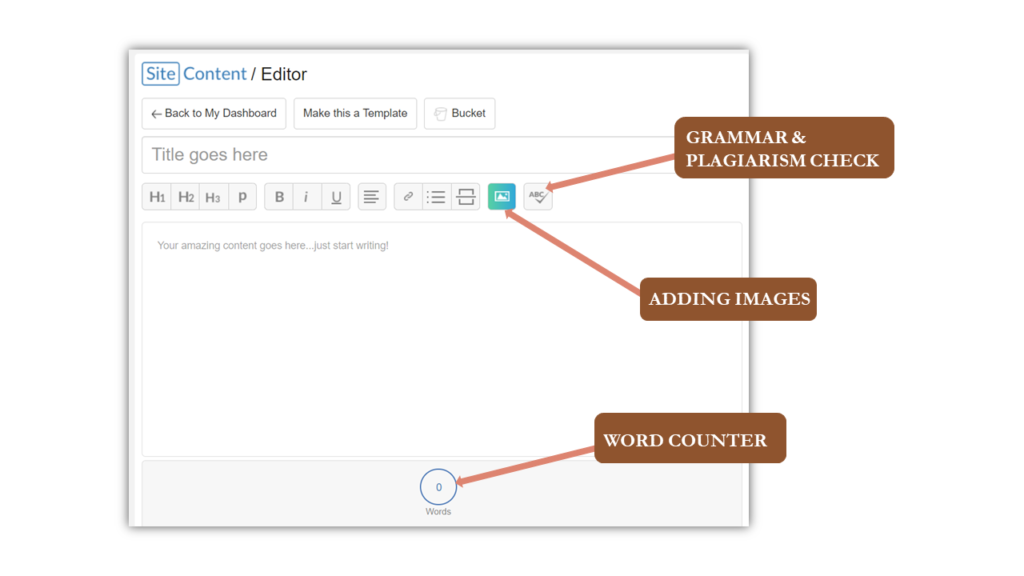Click the 'Editor' breadcrumb text

click(283, 74)
